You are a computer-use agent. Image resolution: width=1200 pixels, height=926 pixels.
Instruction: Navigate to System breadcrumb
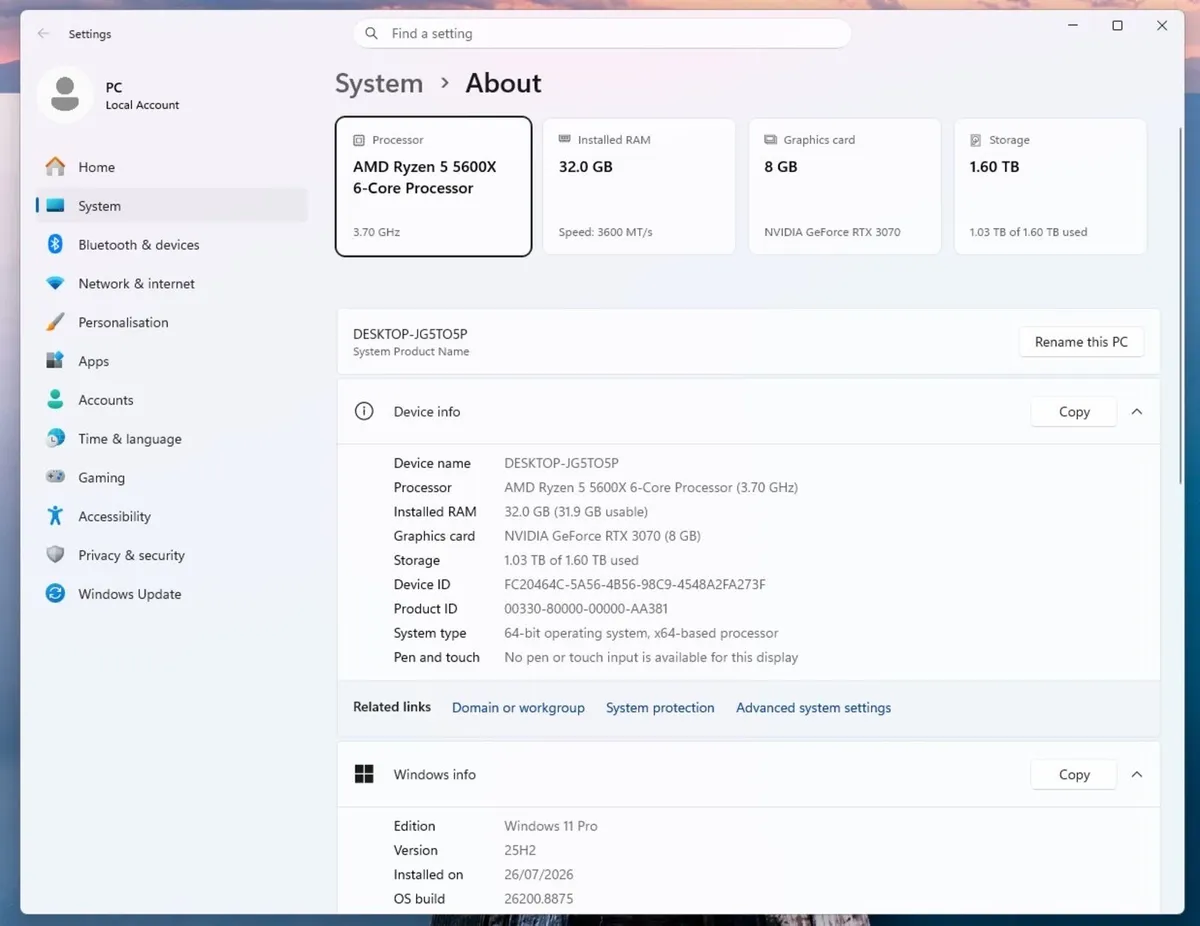(x=379, y=84)
